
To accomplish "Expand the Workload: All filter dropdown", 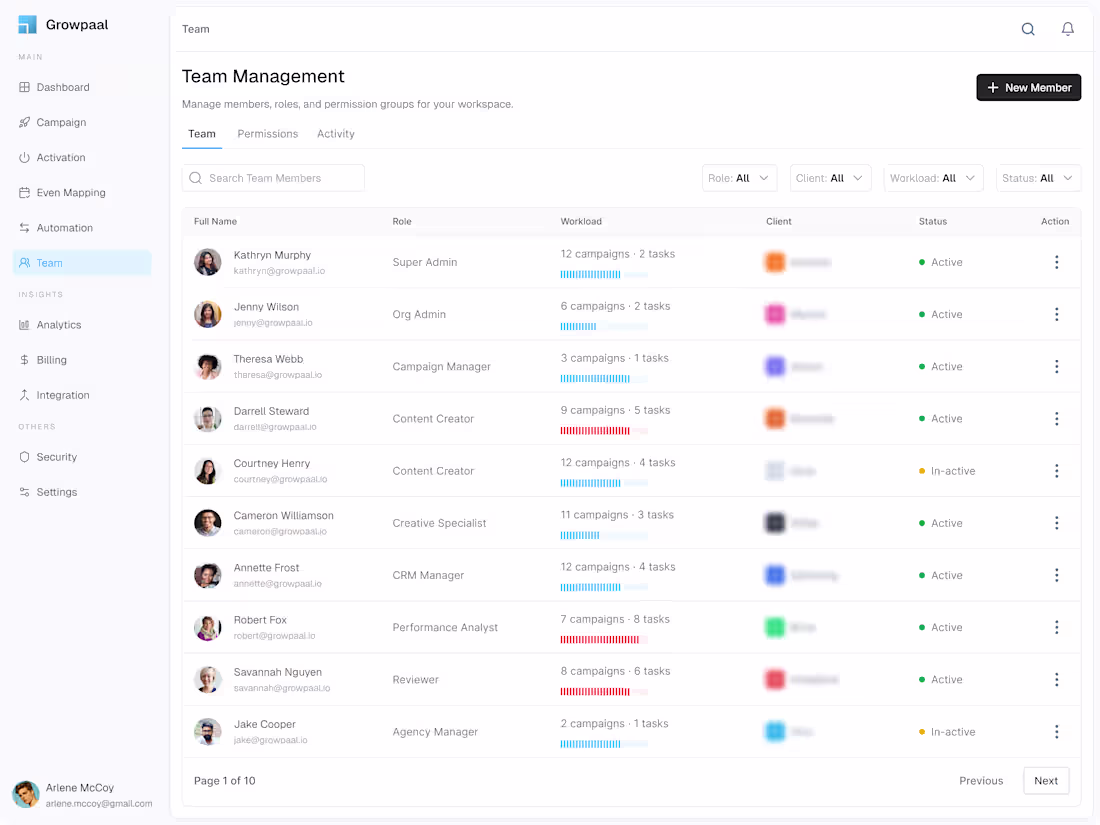I will coord(934,178).
